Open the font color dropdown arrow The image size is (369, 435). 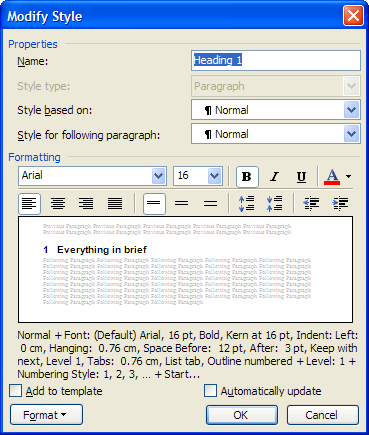pos(348,176)
